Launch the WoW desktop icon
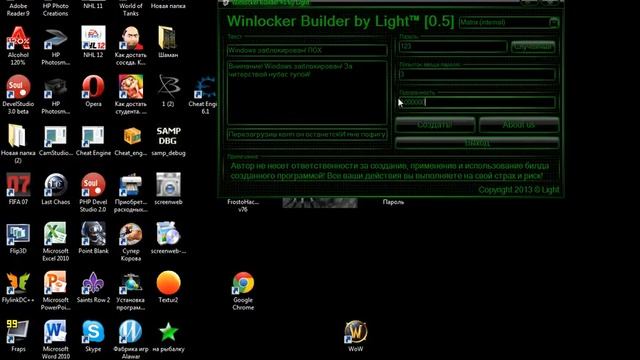Image resolution: width=640 pixels, height=360 pixels. (x=356, y=332)
